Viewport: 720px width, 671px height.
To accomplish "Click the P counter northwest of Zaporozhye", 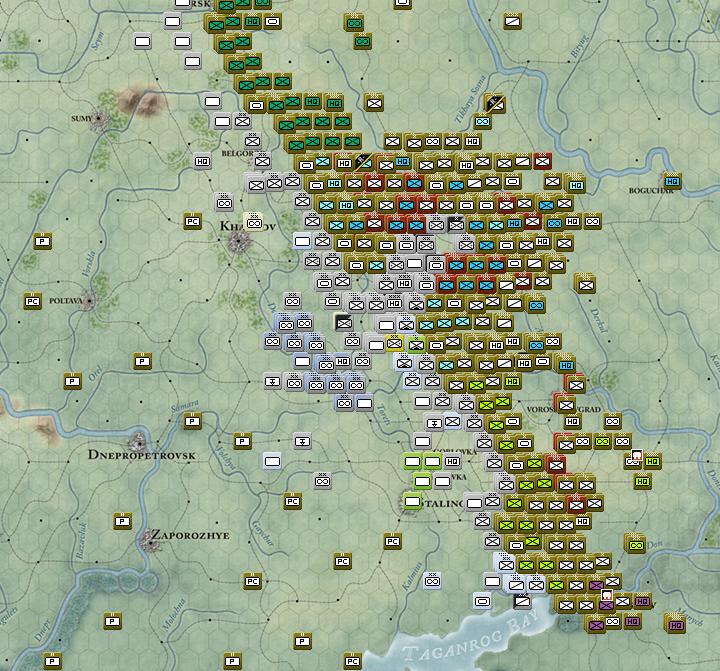I will click(122, 521).
